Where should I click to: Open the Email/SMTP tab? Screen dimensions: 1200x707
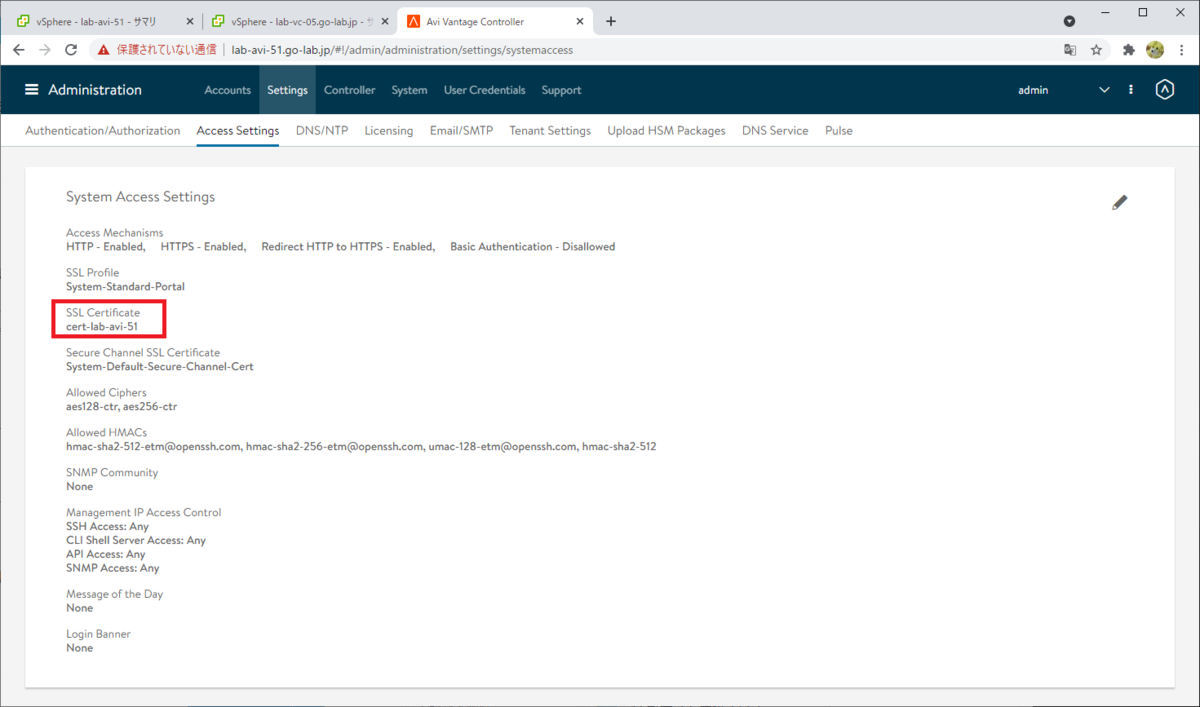click(461, 130)
